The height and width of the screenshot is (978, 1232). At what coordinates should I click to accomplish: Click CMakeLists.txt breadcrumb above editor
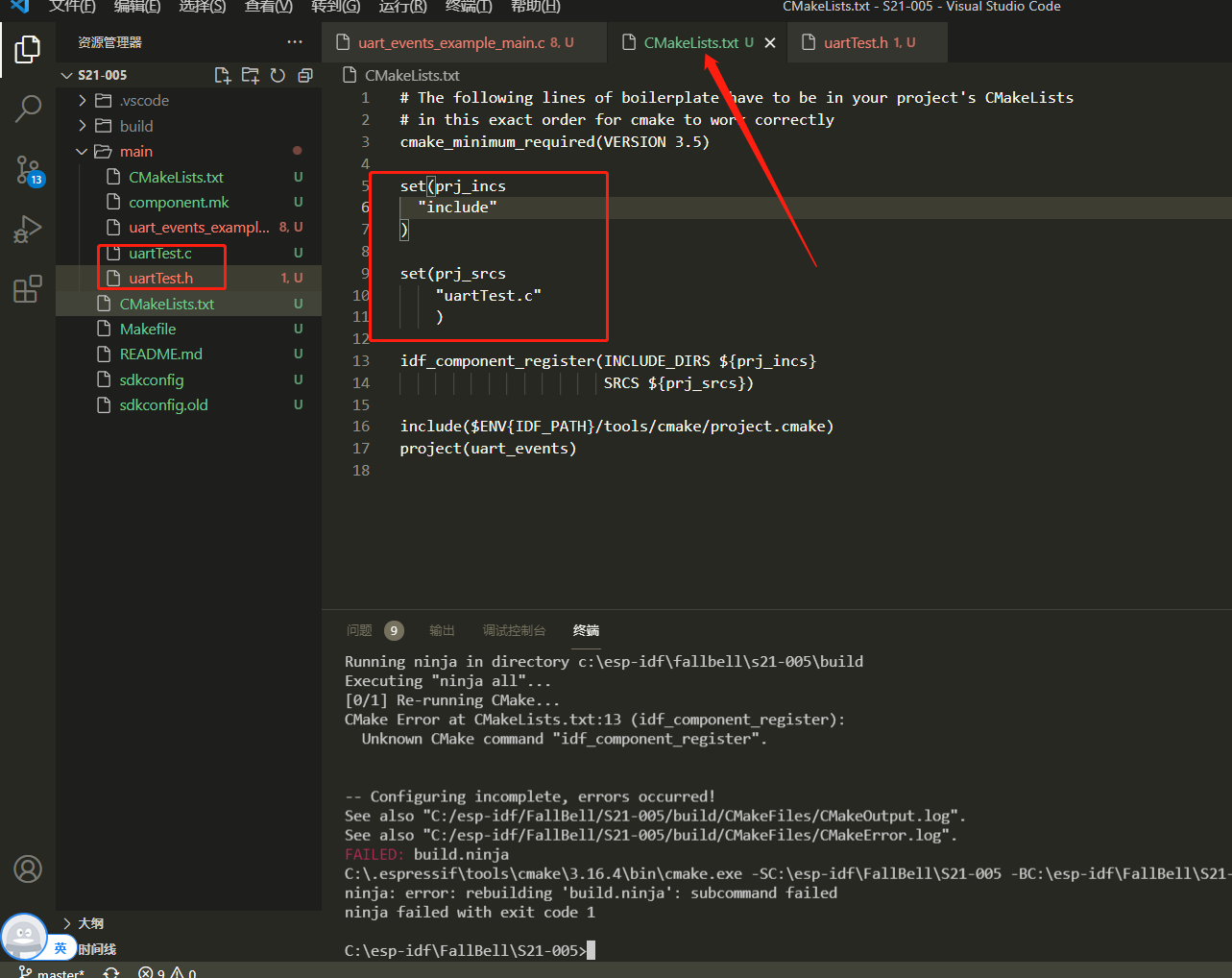click(412, 75)
